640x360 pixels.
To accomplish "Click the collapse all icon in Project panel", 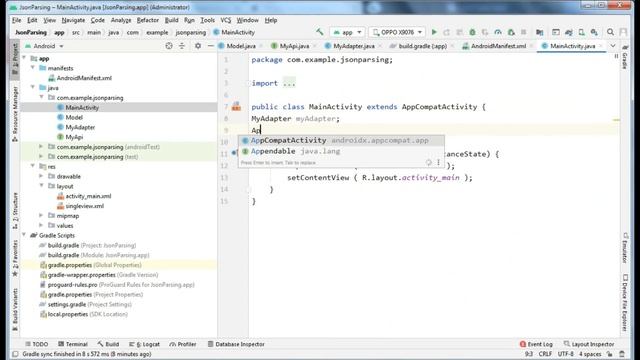I will click(x=182, y=46).
